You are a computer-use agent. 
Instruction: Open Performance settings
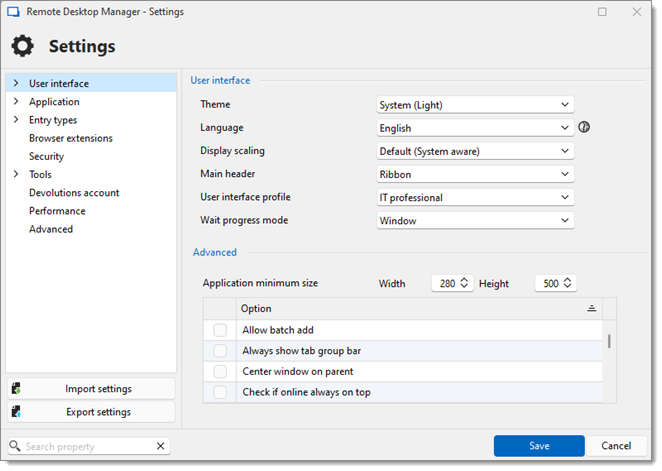click(57, 211)
